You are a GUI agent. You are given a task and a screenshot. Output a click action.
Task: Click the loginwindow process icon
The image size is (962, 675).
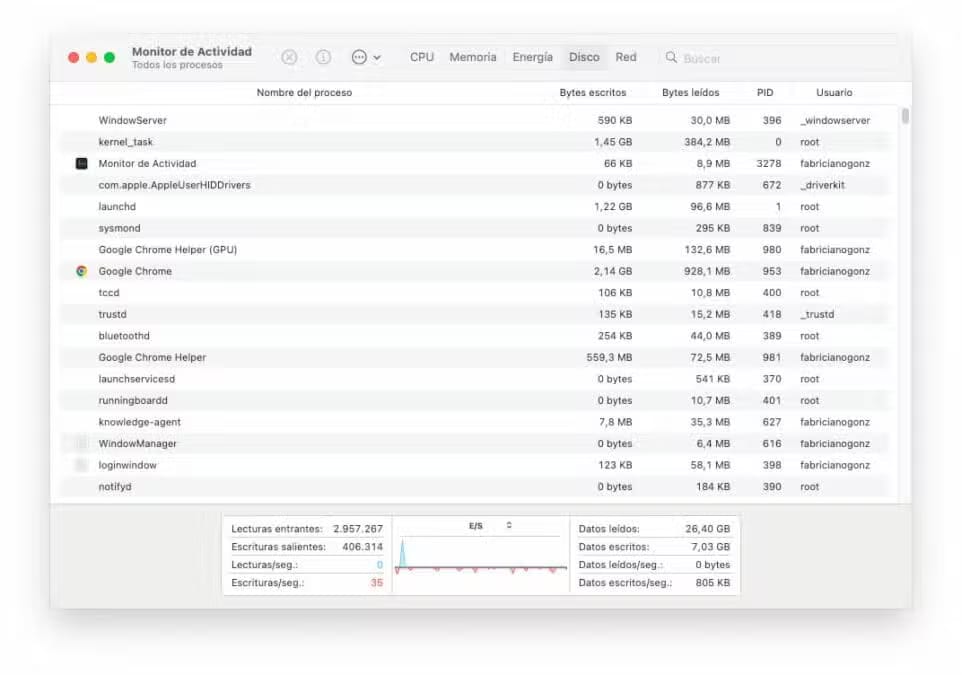82,465
